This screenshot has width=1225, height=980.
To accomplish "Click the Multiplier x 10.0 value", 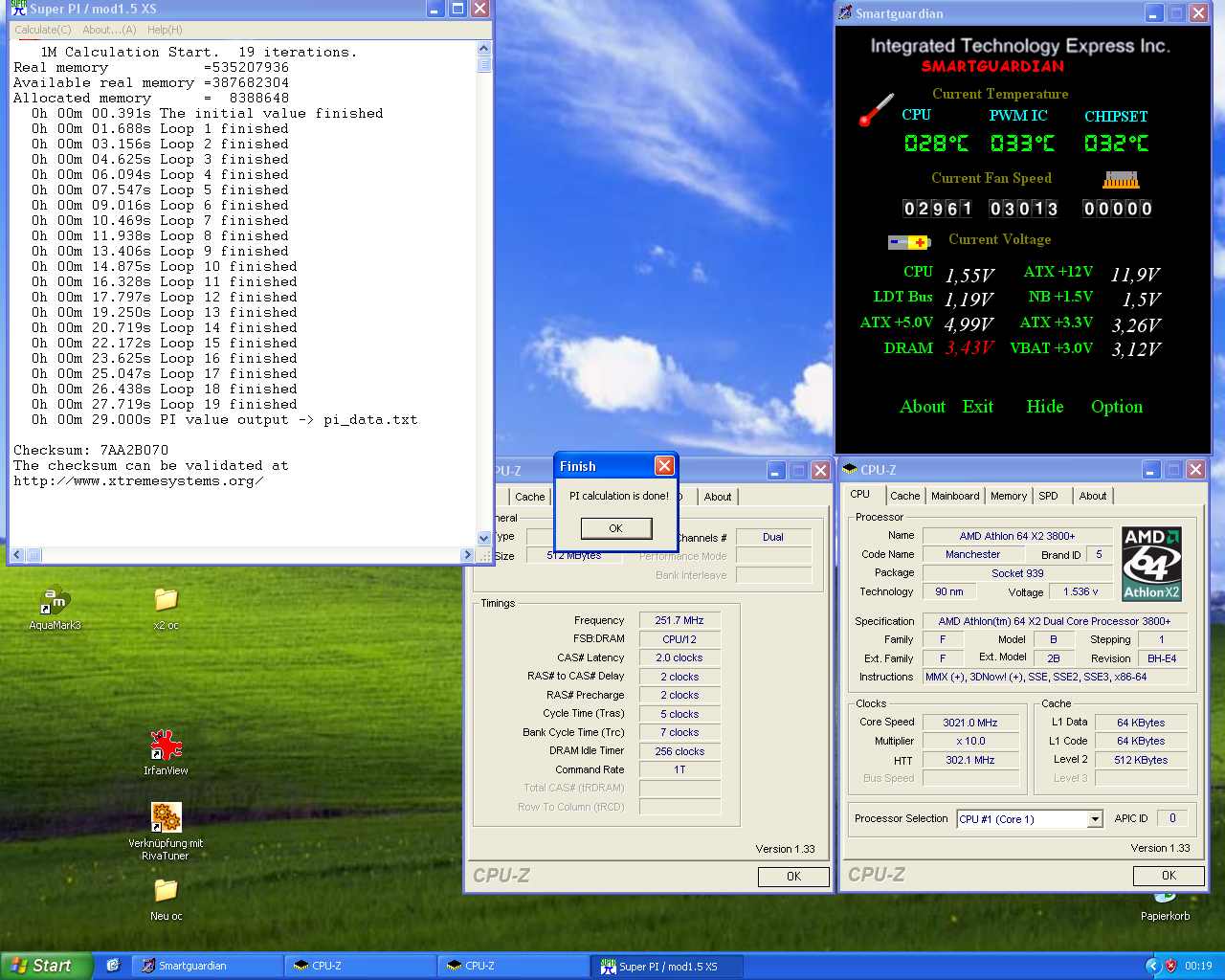I will [x=969, y=742].
